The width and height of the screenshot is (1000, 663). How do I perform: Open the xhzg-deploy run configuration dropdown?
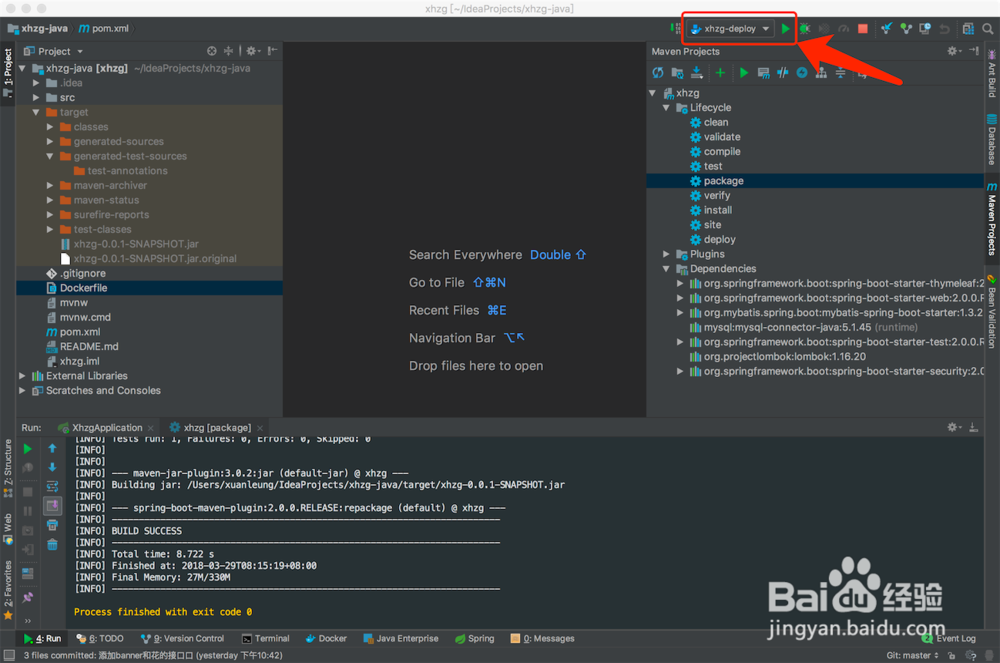[732, 29]
